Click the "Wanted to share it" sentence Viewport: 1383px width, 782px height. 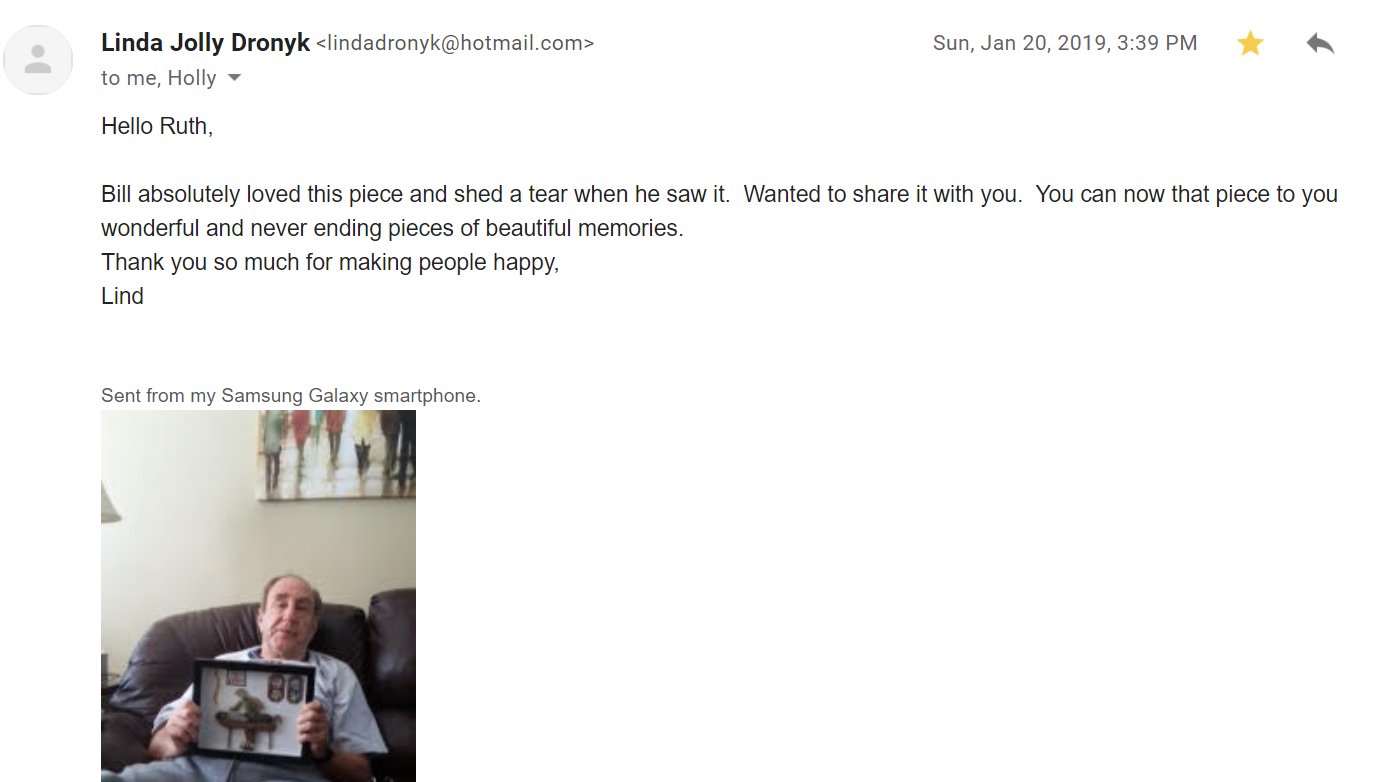(882, 194)
